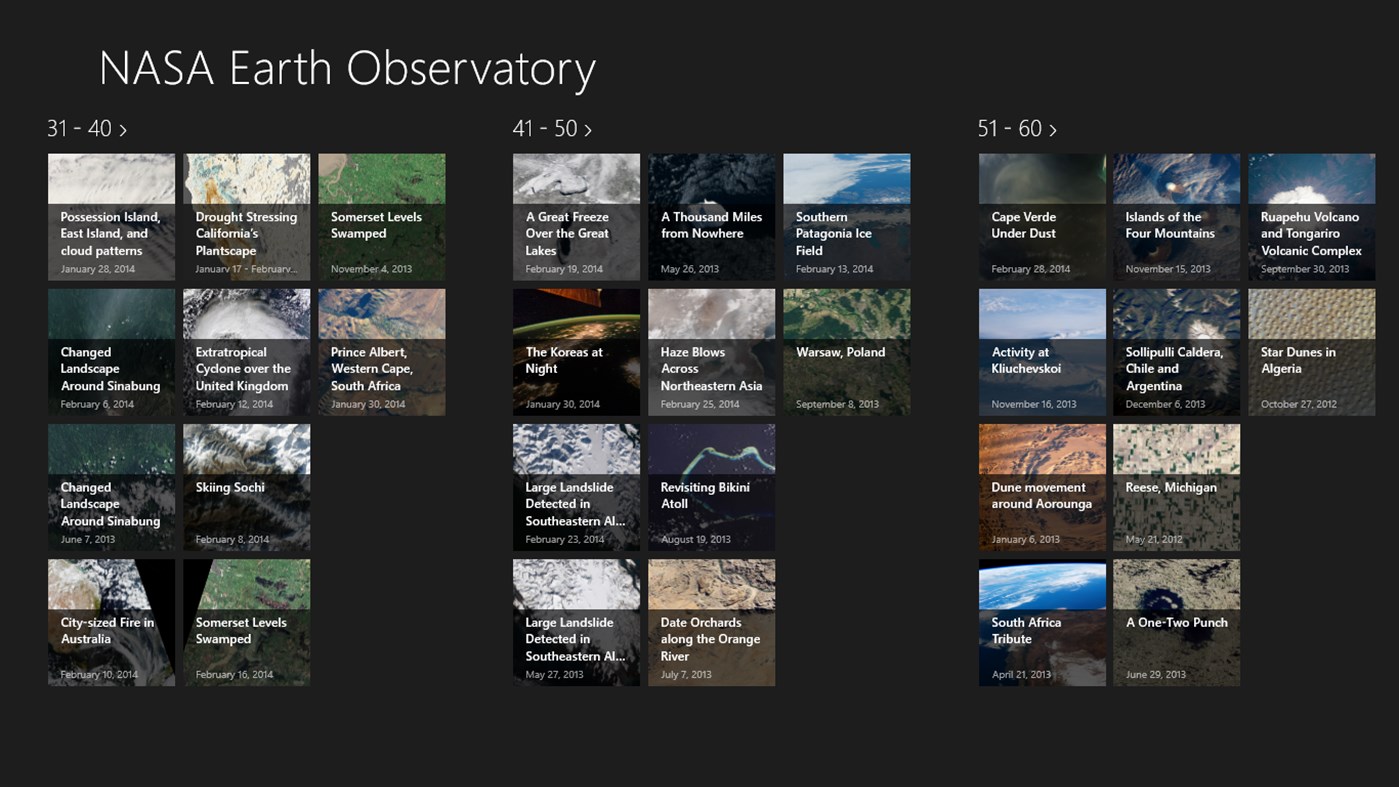Open the Koreas at Night tile

[576, 352]
